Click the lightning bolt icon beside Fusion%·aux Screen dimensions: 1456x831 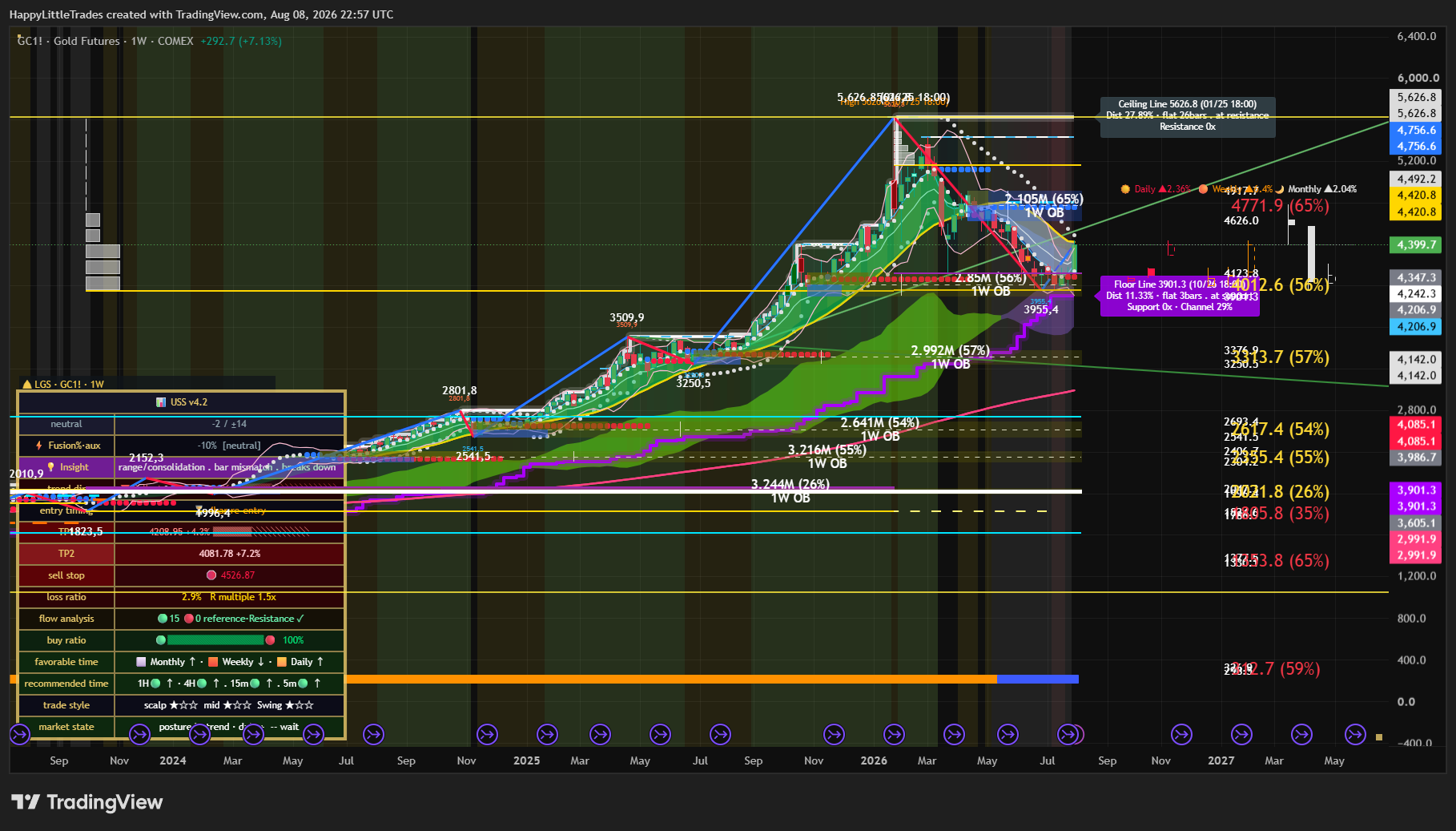pos(38,446)
